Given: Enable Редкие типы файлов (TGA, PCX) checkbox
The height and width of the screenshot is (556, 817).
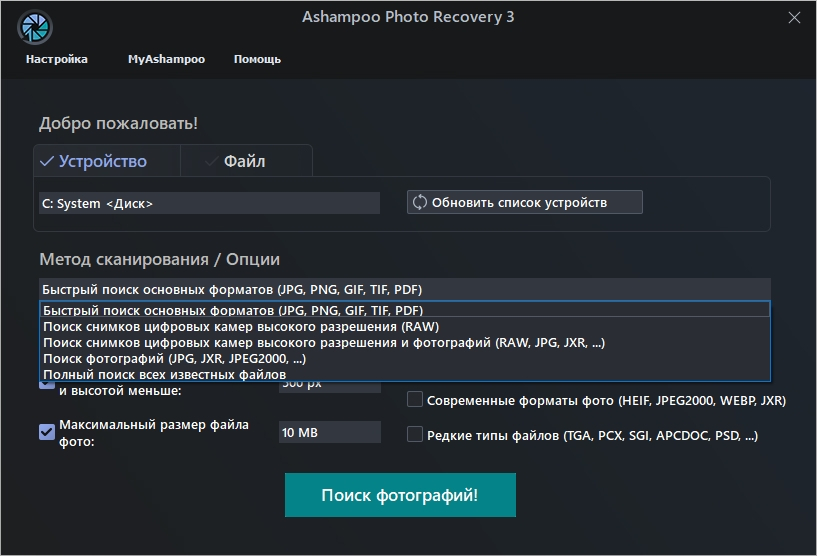Looking at the screenshot, I should coord(414,435).
